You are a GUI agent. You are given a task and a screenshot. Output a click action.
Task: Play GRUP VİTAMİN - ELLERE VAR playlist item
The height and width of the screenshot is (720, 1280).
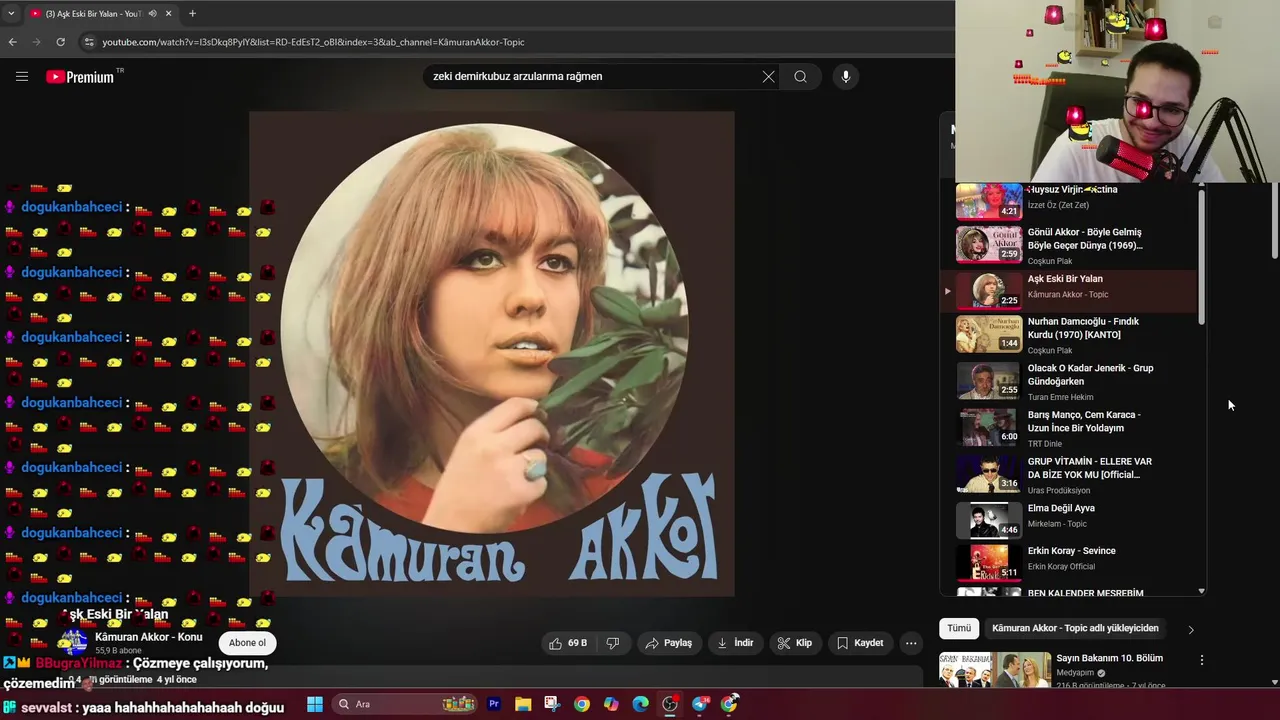tap(1070, 475)
